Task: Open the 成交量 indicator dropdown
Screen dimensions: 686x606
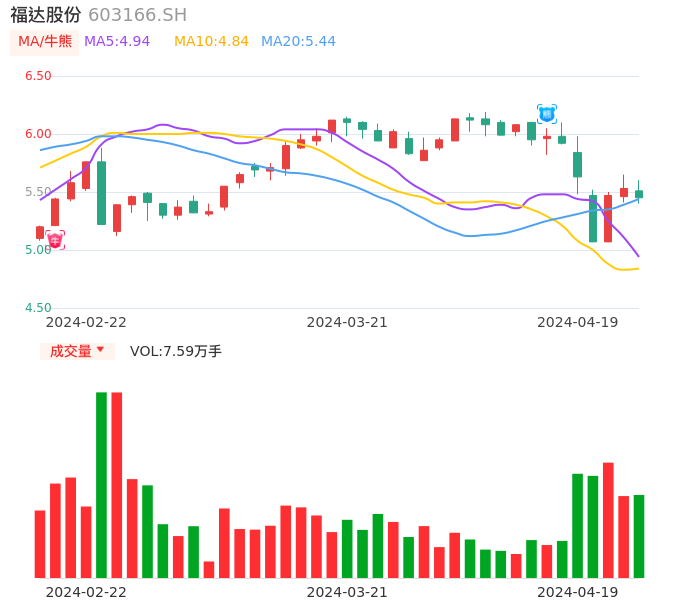Action: 77,351
